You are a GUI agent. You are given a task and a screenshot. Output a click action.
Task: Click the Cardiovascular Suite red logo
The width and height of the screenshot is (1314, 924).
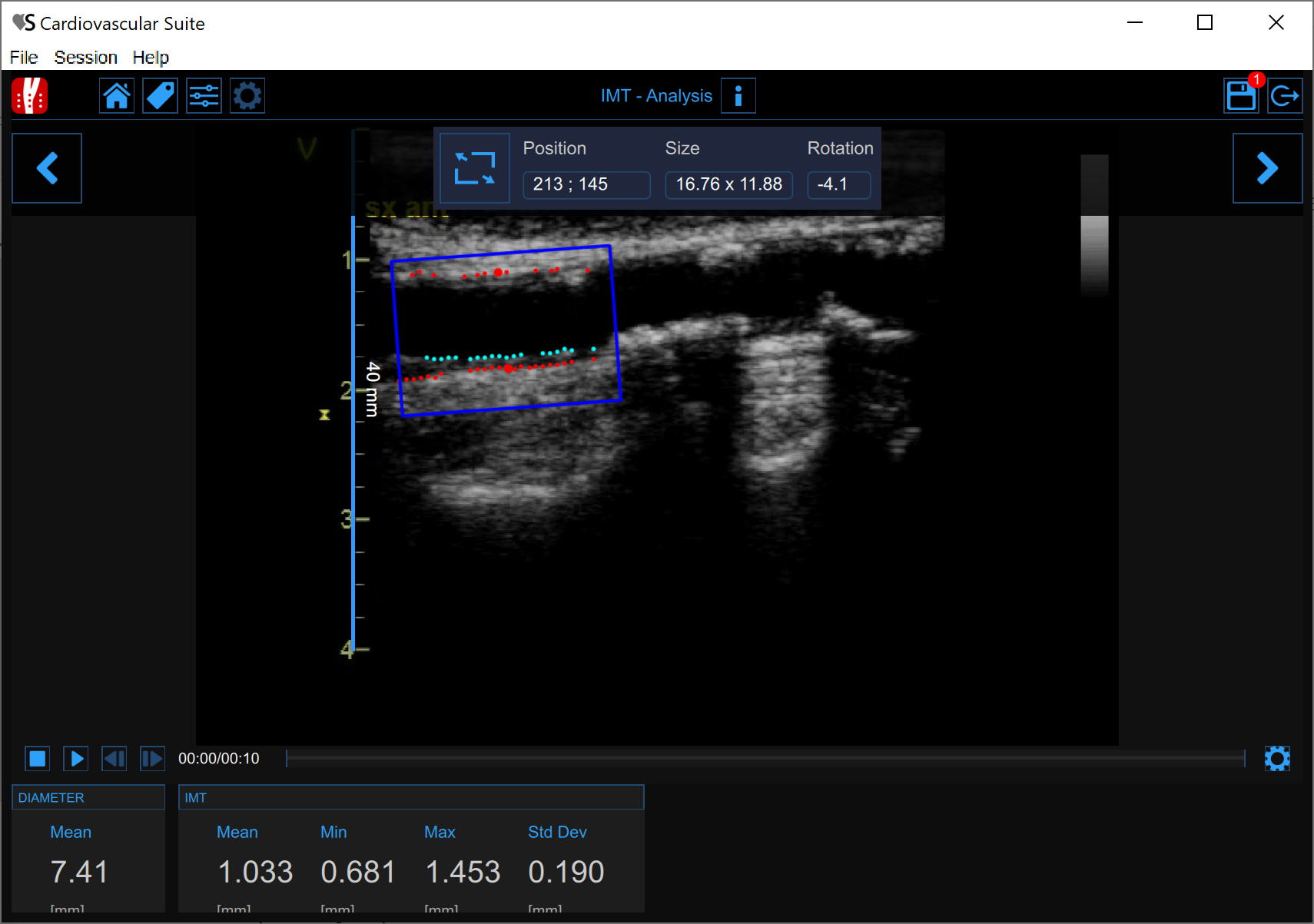pos(30,96)
